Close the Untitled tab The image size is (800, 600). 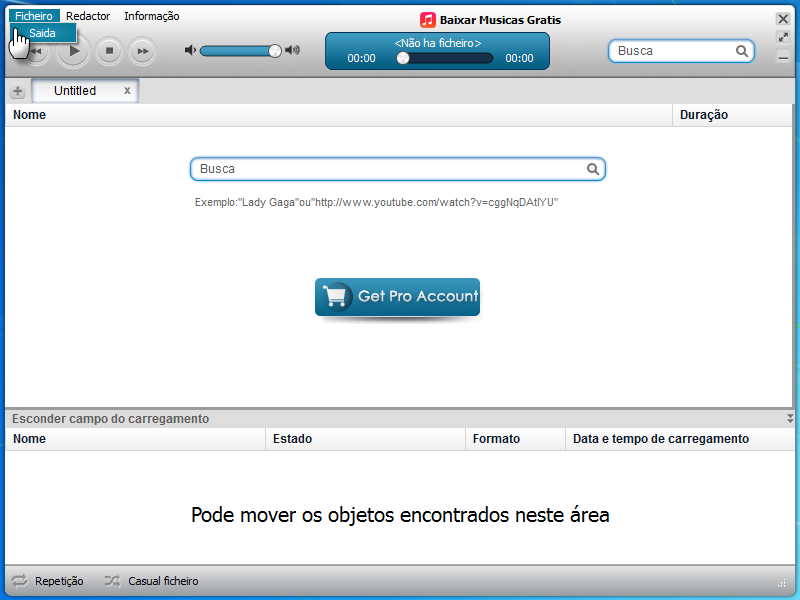point(127,90)
